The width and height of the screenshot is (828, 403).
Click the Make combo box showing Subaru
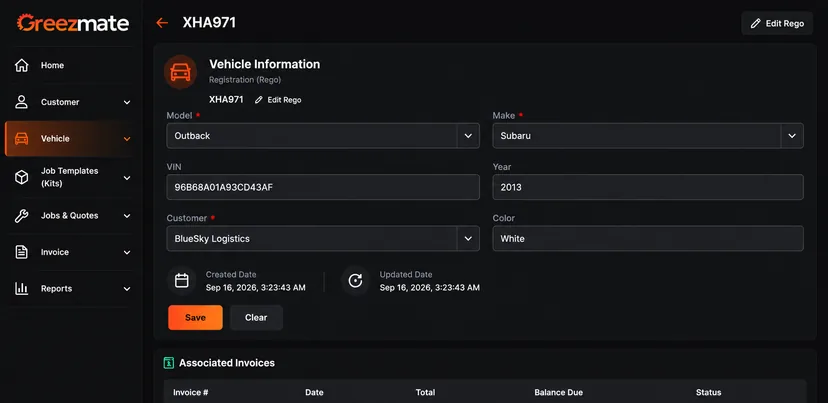tap(648, 136)
